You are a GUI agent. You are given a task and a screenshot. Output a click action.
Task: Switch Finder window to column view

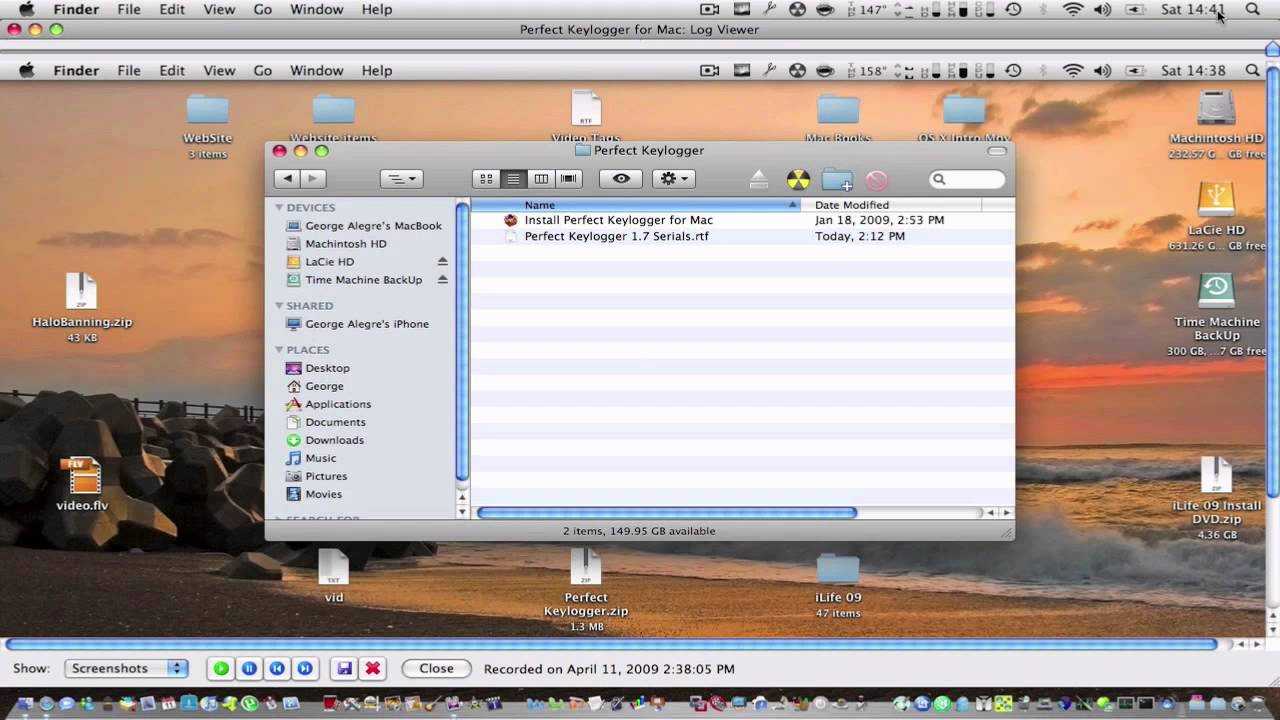click(541, 179)
